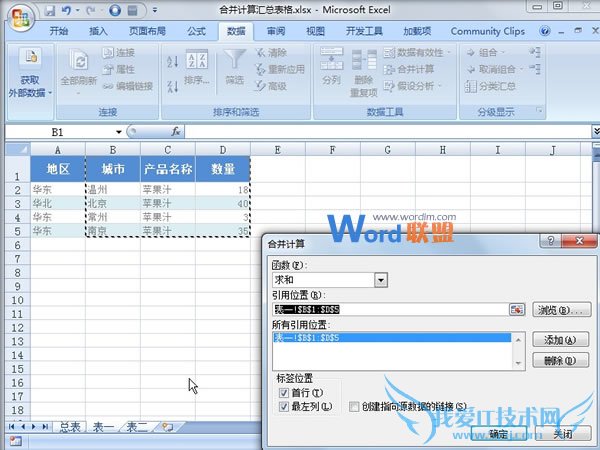This screenshot has width=600, height=450.
Task: Open Outline group dialog launcher
Action: tap(539, 111)
